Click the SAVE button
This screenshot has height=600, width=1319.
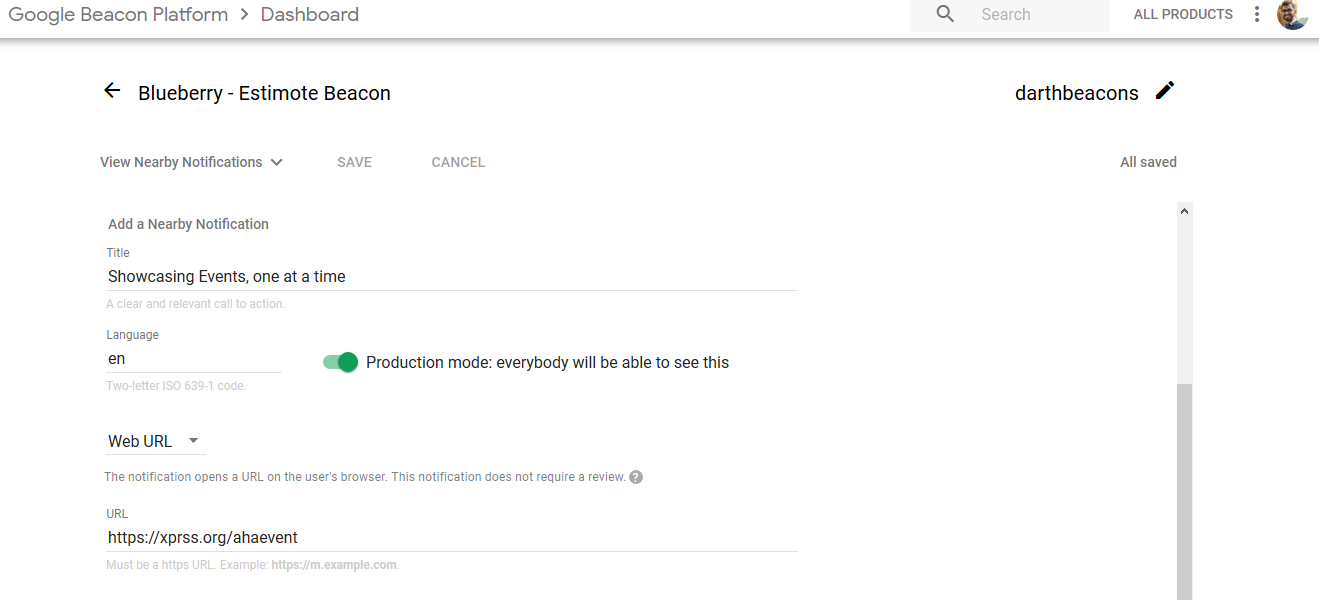point(354,162)
